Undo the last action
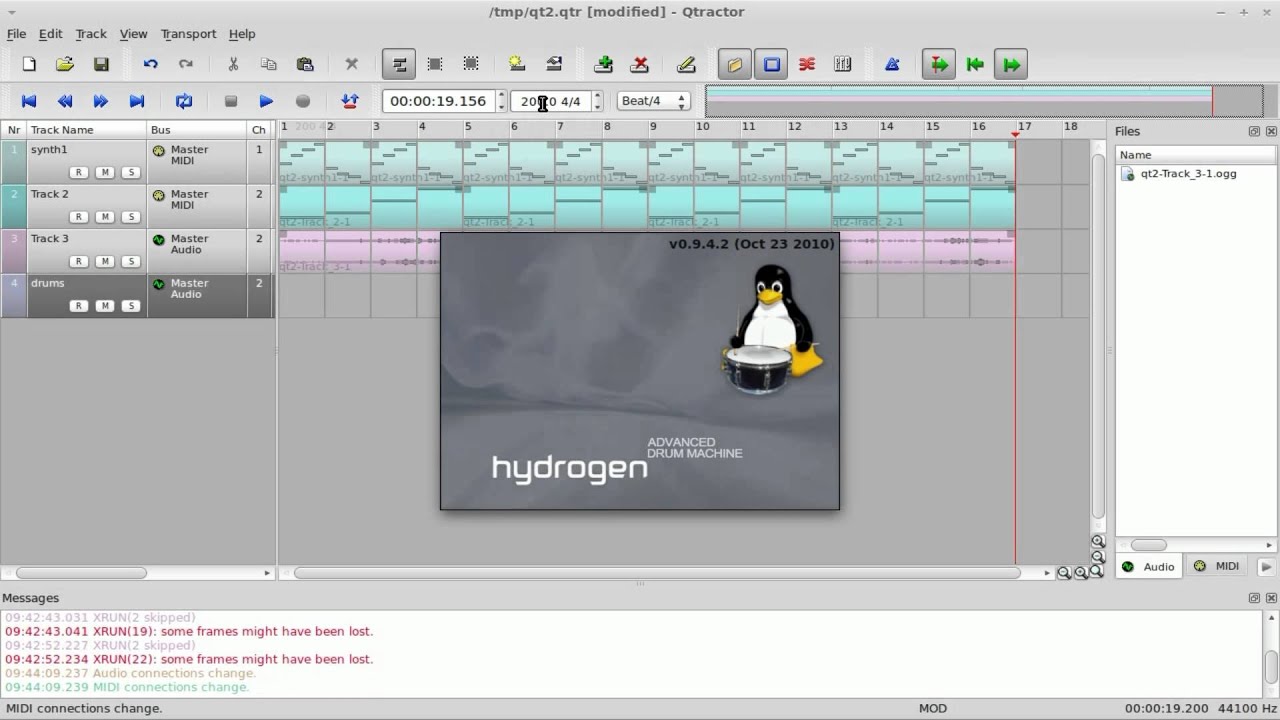 150,64
